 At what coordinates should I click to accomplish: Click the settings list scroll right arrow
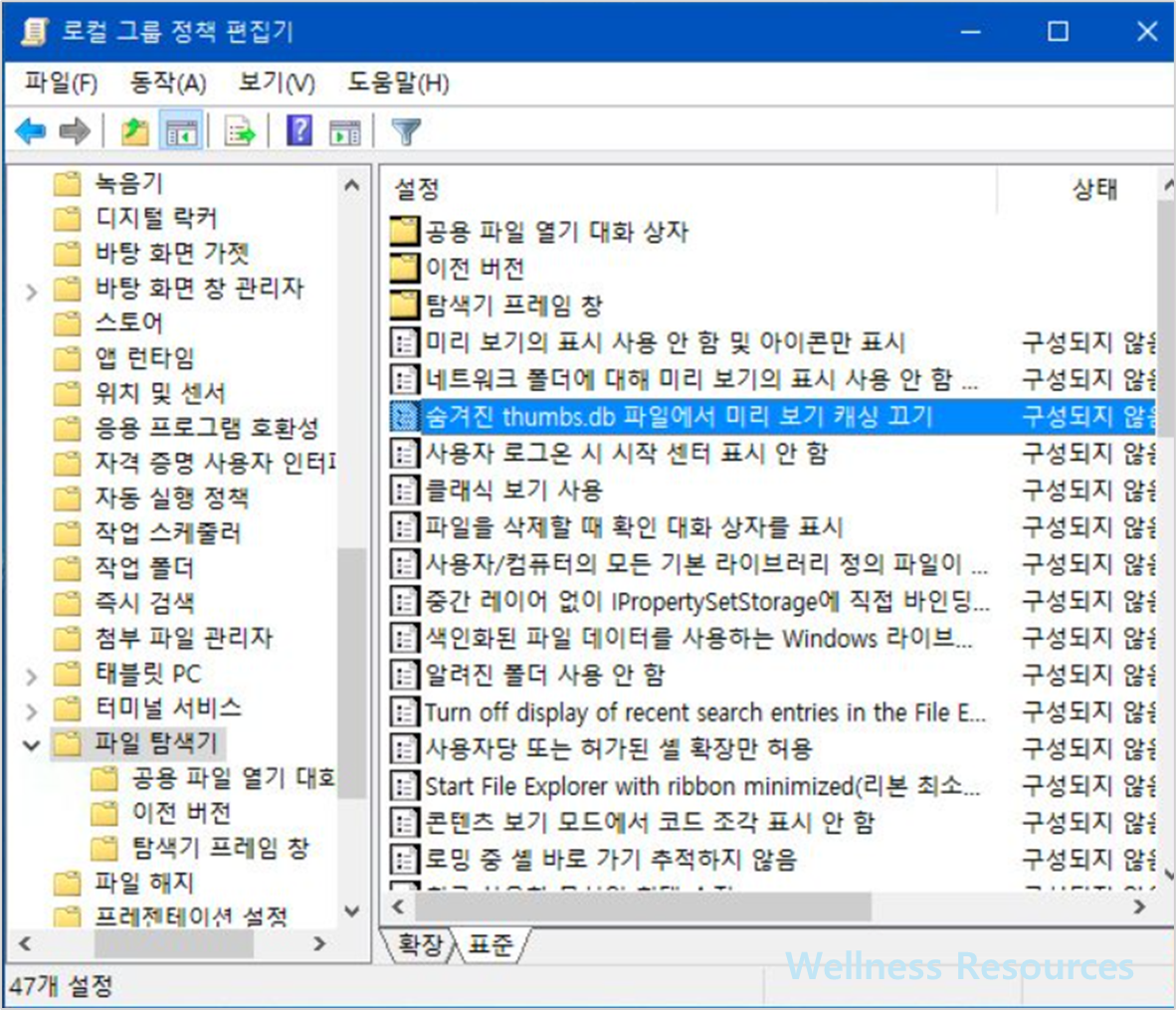[1139, 907]
